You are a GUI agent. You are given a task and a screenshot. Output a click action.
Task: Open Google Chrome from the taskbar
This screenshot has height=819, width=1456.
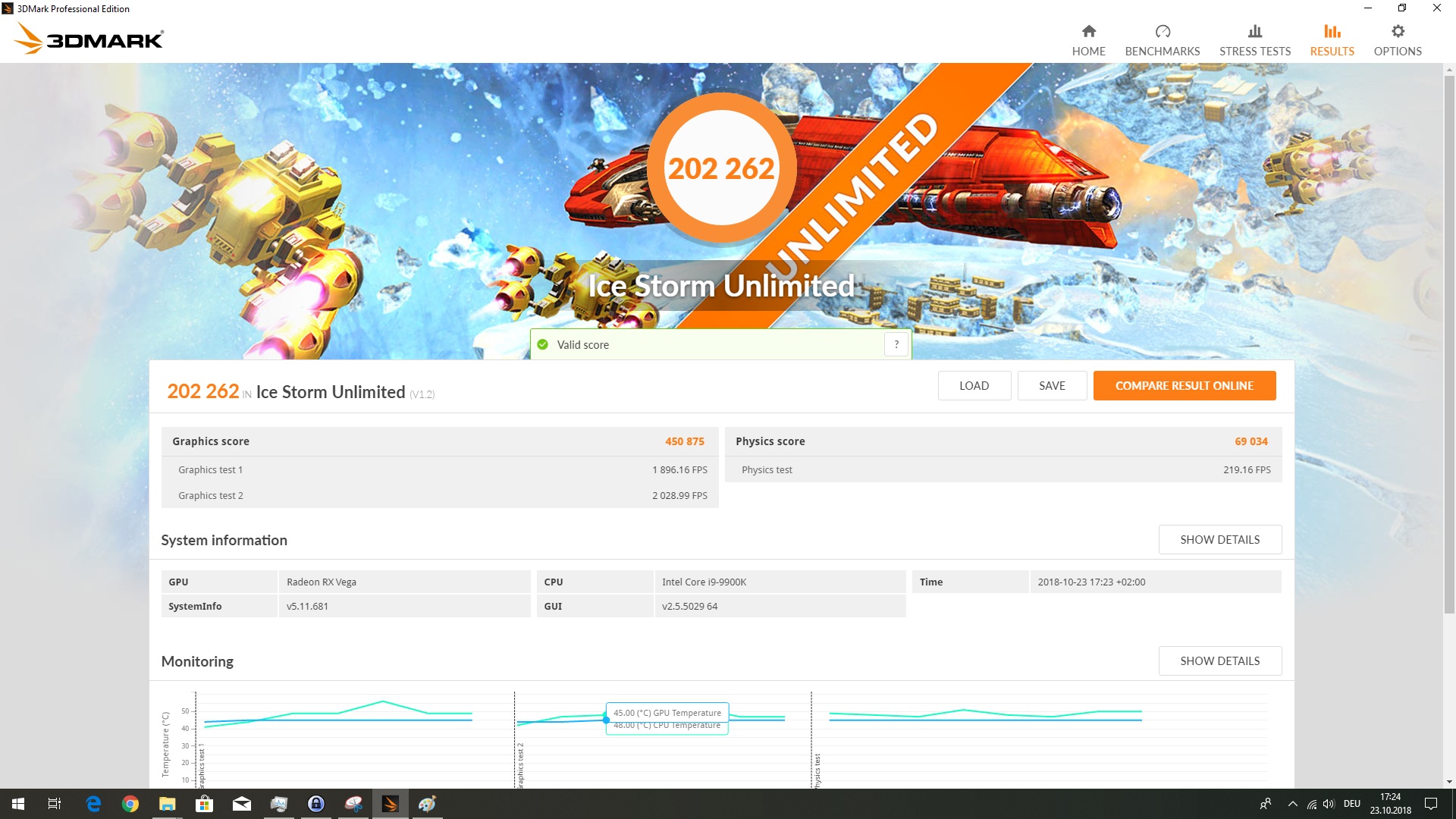(130, 805)
